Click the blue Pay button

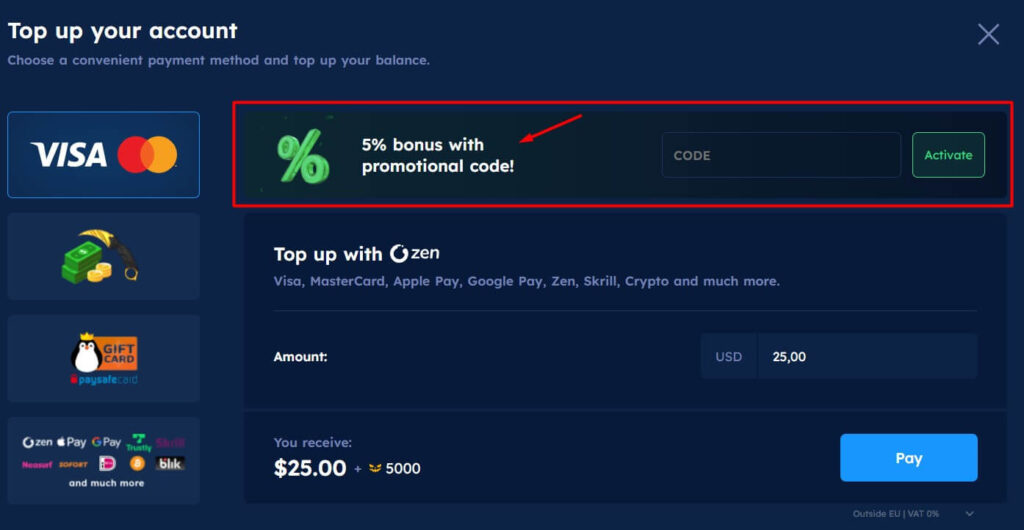click(x=908, y=458)
